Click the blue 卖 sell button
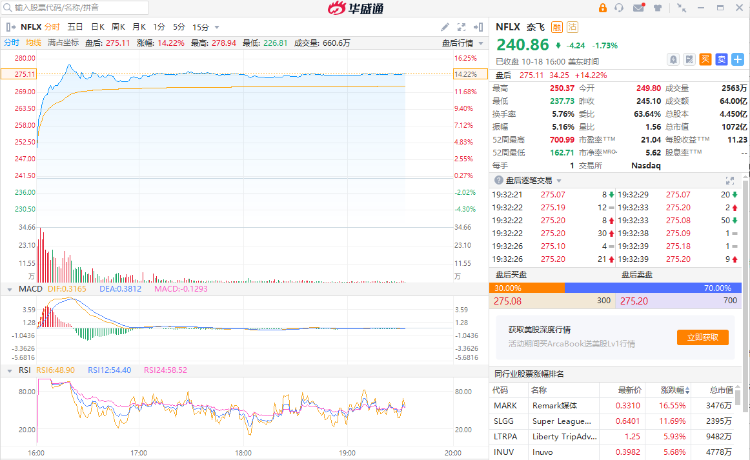The image size is (750, 460). click(x=721, y=60)
